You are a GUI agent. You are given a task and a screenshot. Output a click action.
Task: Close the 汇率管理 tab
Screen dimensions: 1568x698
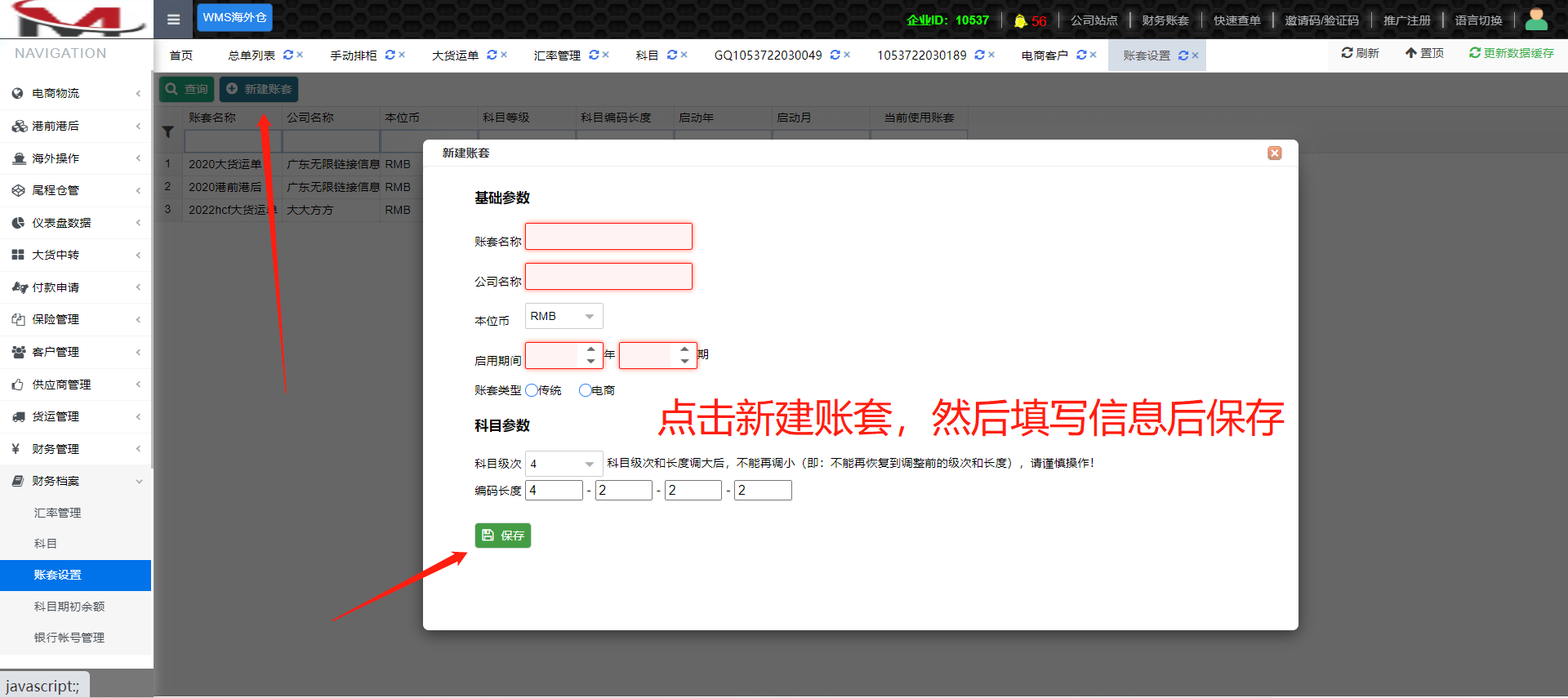(605, 55)
